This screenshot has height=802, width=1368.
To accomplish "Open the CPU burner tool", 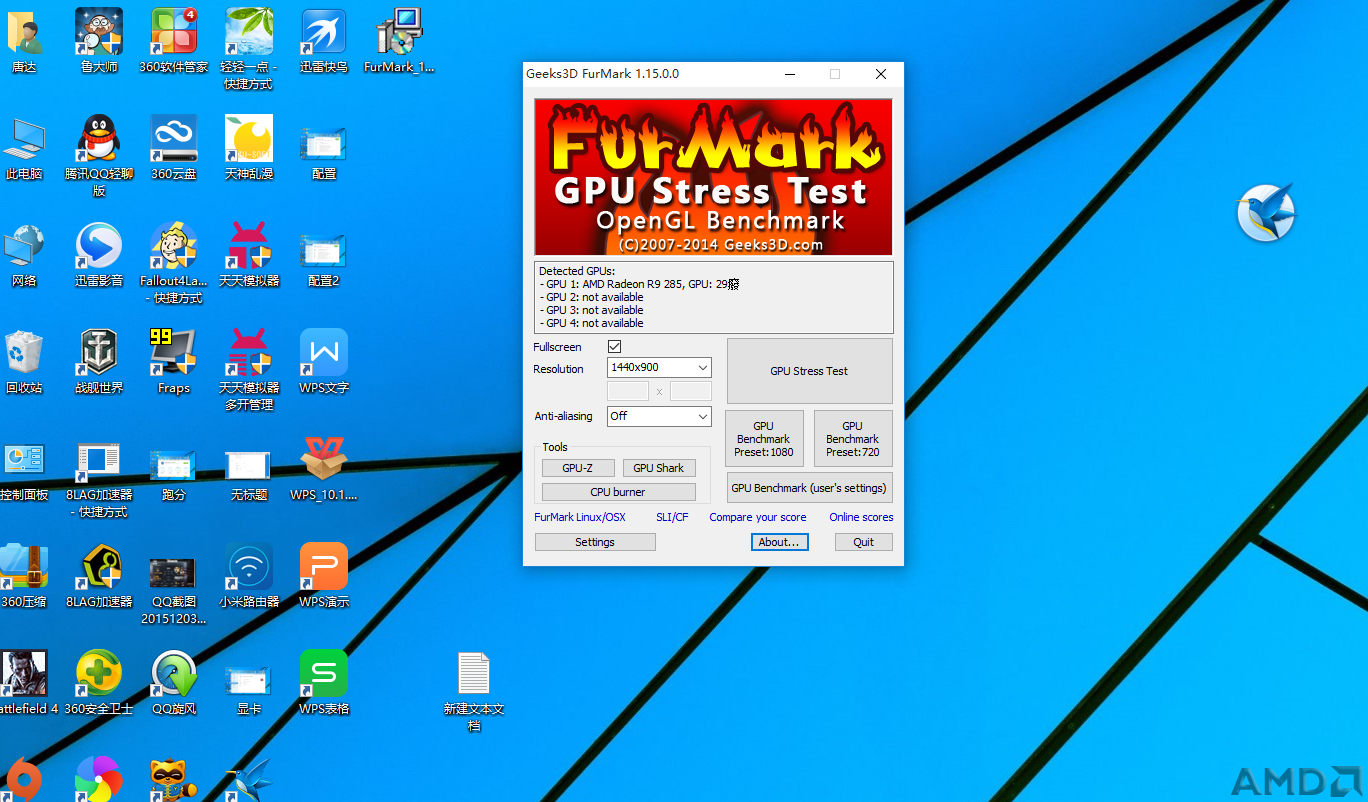I will [x=618, y=492].
